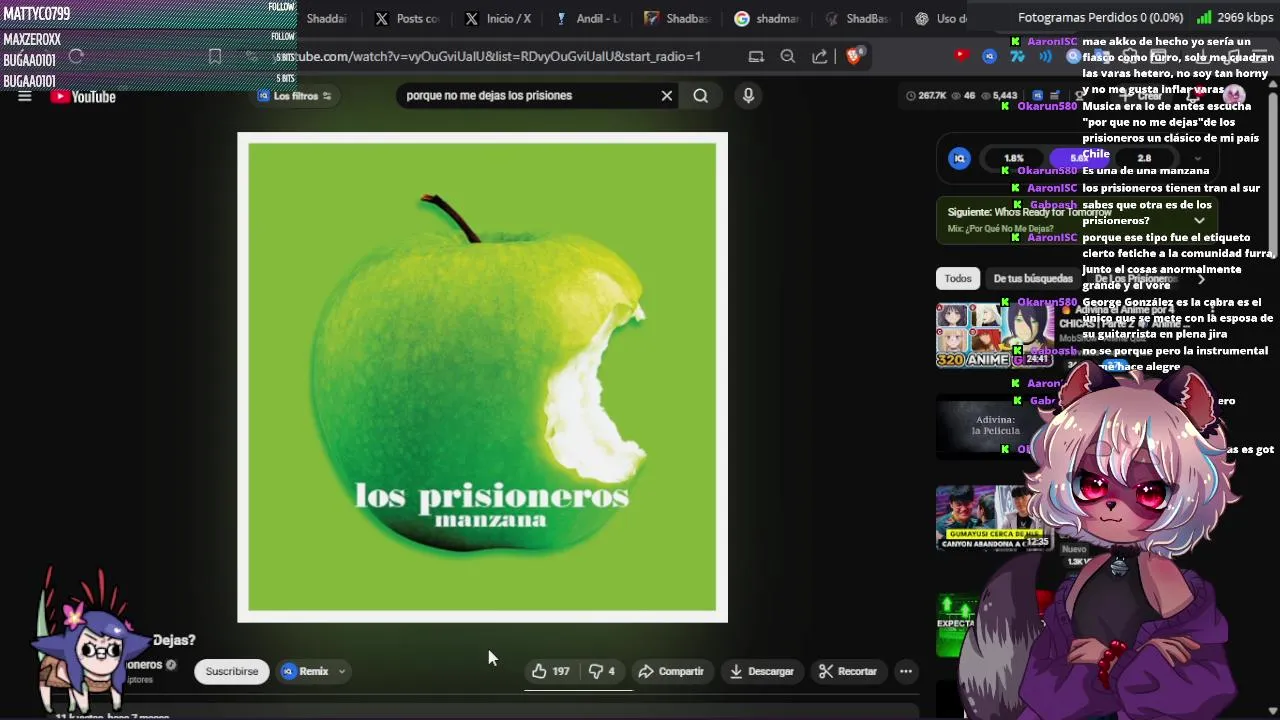
Task: Expand the Siguiente mix playlist panel
Action: tap(1199, 220)
